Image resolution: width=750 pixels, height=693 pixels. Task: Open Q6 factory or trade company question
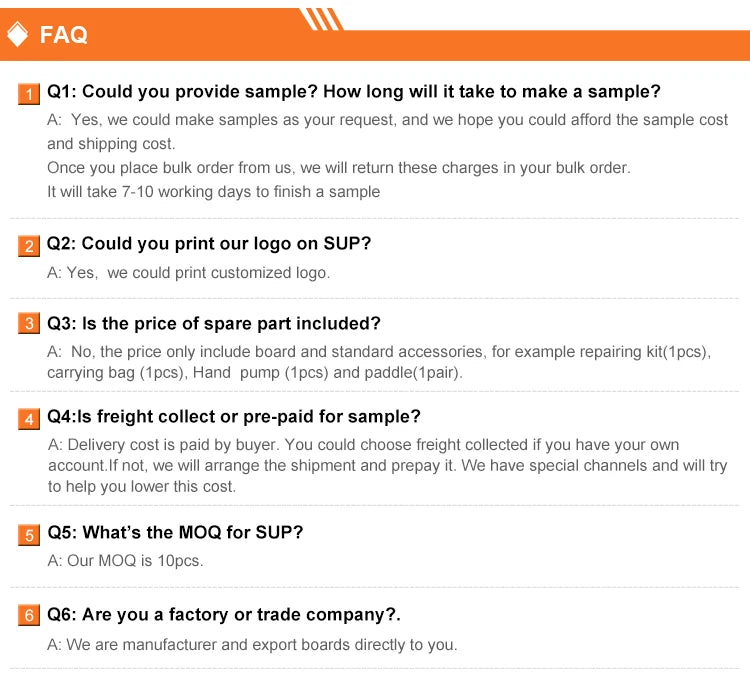pyautogui.click(x=224, y=614)
